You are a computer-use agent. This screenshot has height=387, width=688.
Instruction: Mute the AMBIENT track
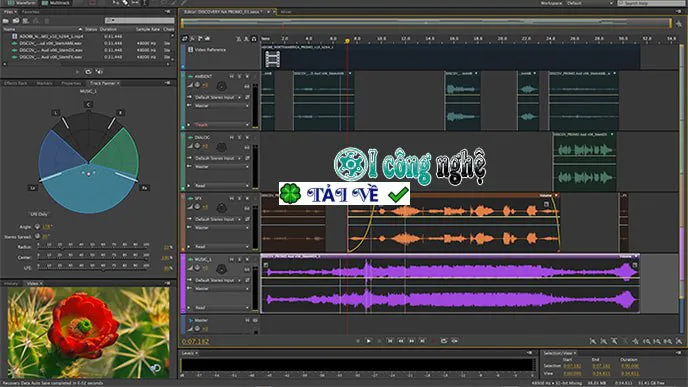pyautogui.click(x=232, y=76)
